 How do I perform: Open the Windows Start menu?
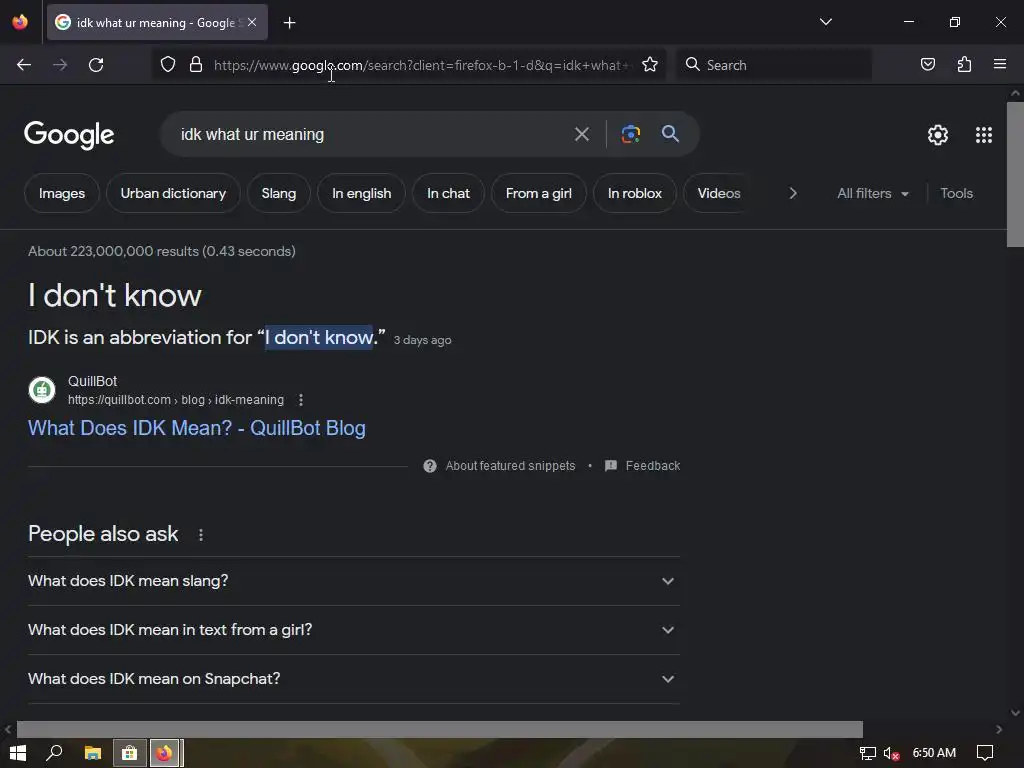18,753
